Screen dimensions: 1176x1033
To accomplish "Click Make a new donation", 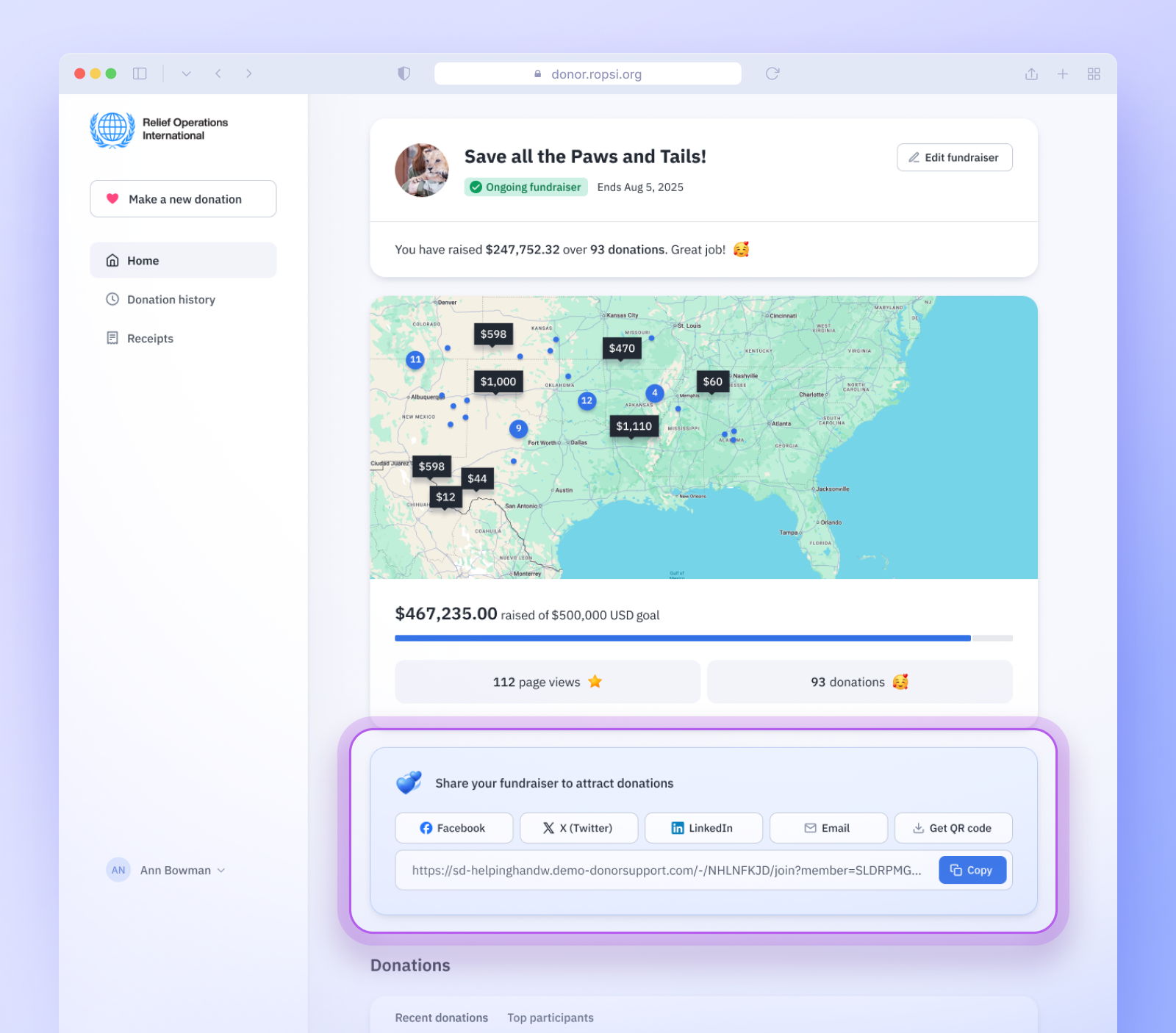I will pyautogui.click(x=183, y=199).
